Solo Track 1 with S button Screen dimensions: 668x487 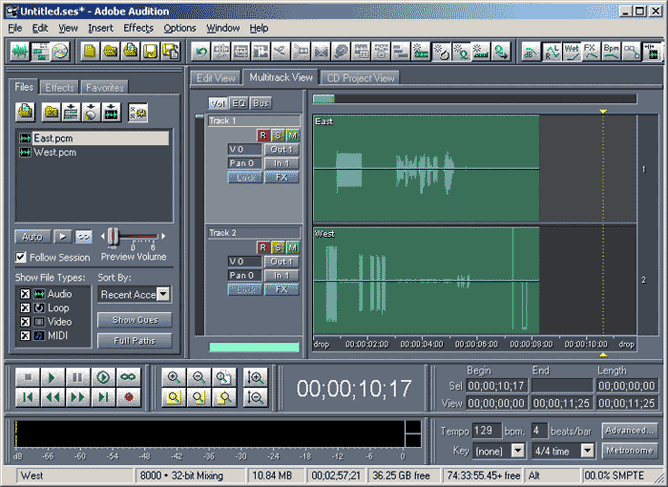(x=278, y=135)
